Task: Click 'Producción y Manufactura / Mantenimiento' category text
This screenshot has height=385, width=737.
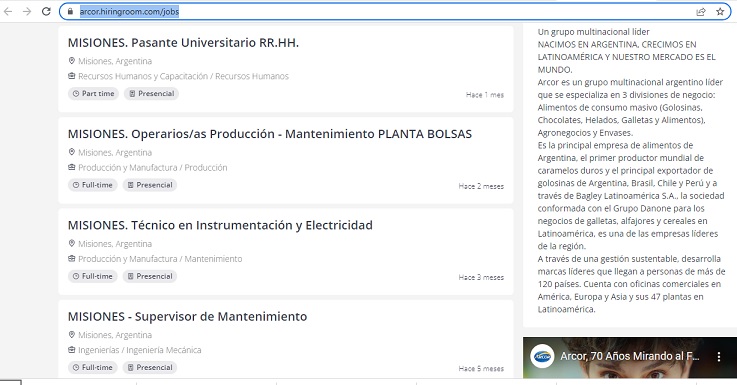Action: pos(160,259)
